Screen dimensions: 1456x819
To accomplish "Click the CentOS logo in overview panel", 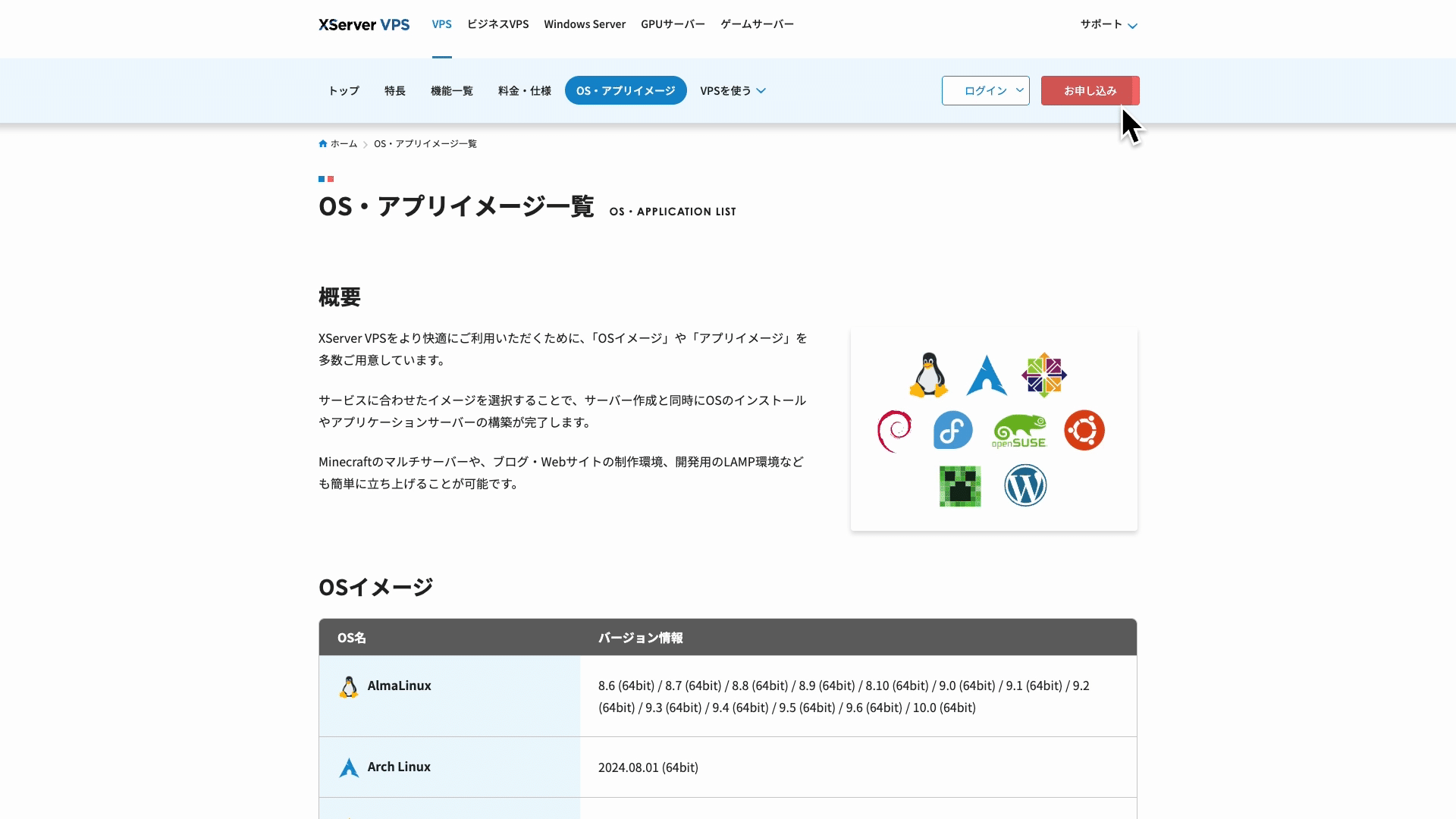I will [1043, 375].
